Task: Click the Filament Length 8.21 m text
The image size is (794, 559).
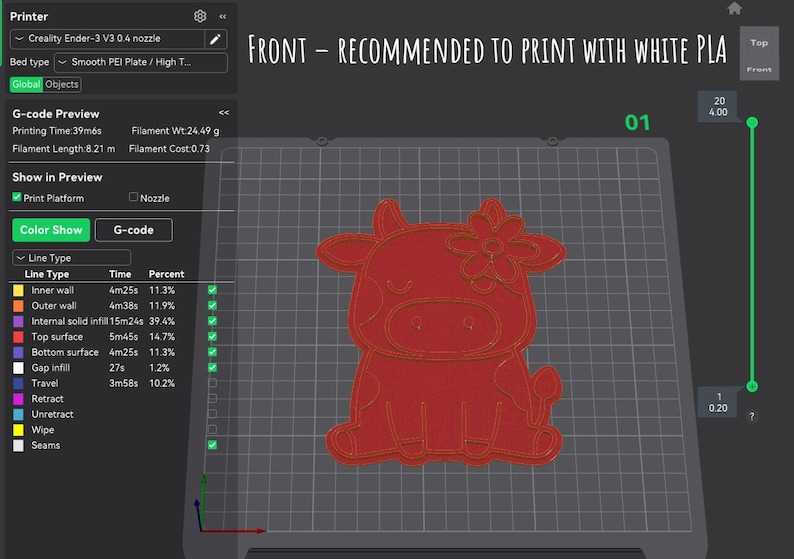Action: [63, 149]
